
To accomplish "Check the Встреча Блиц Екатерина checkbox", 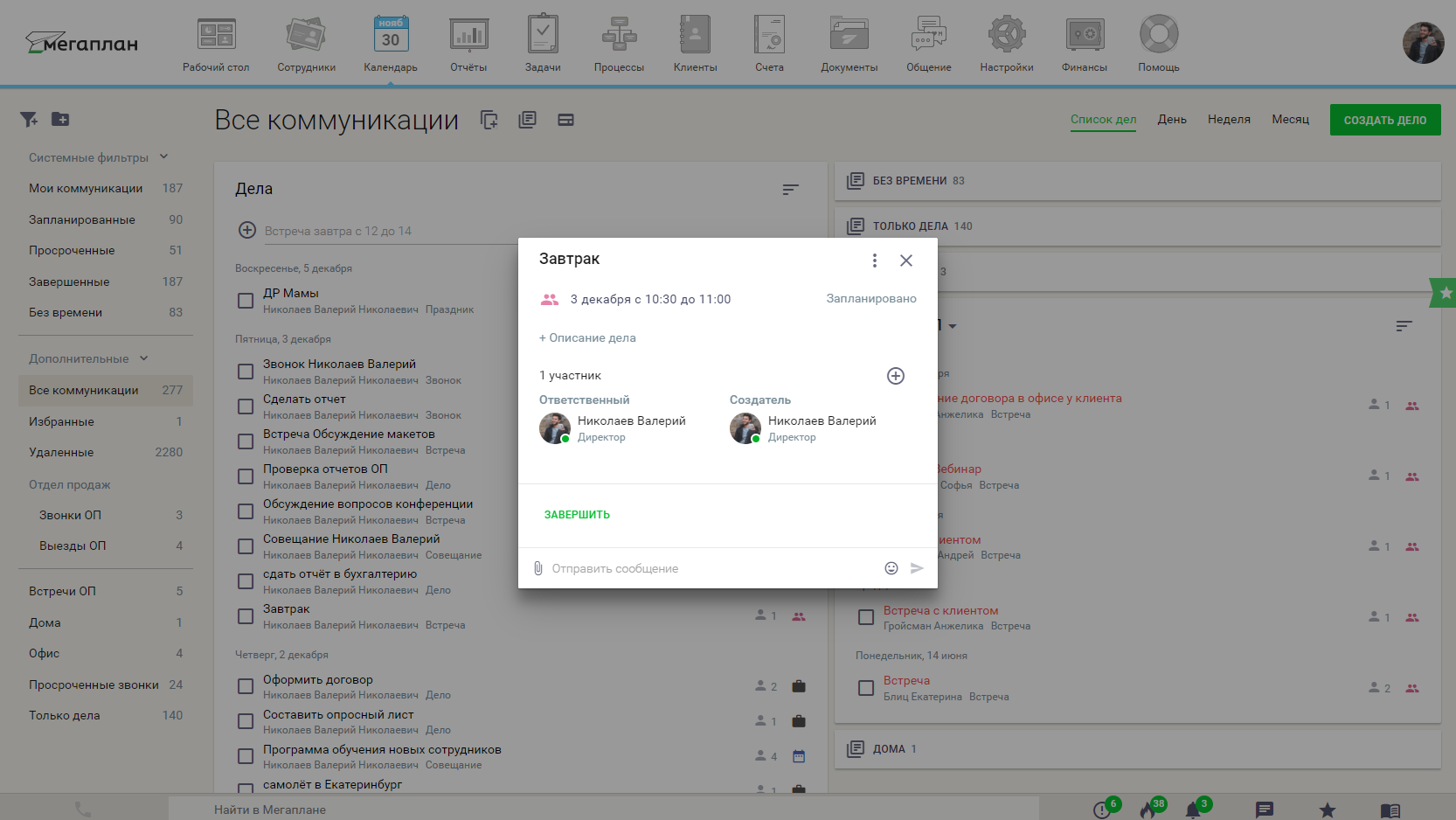I will (x=866, y=688).
